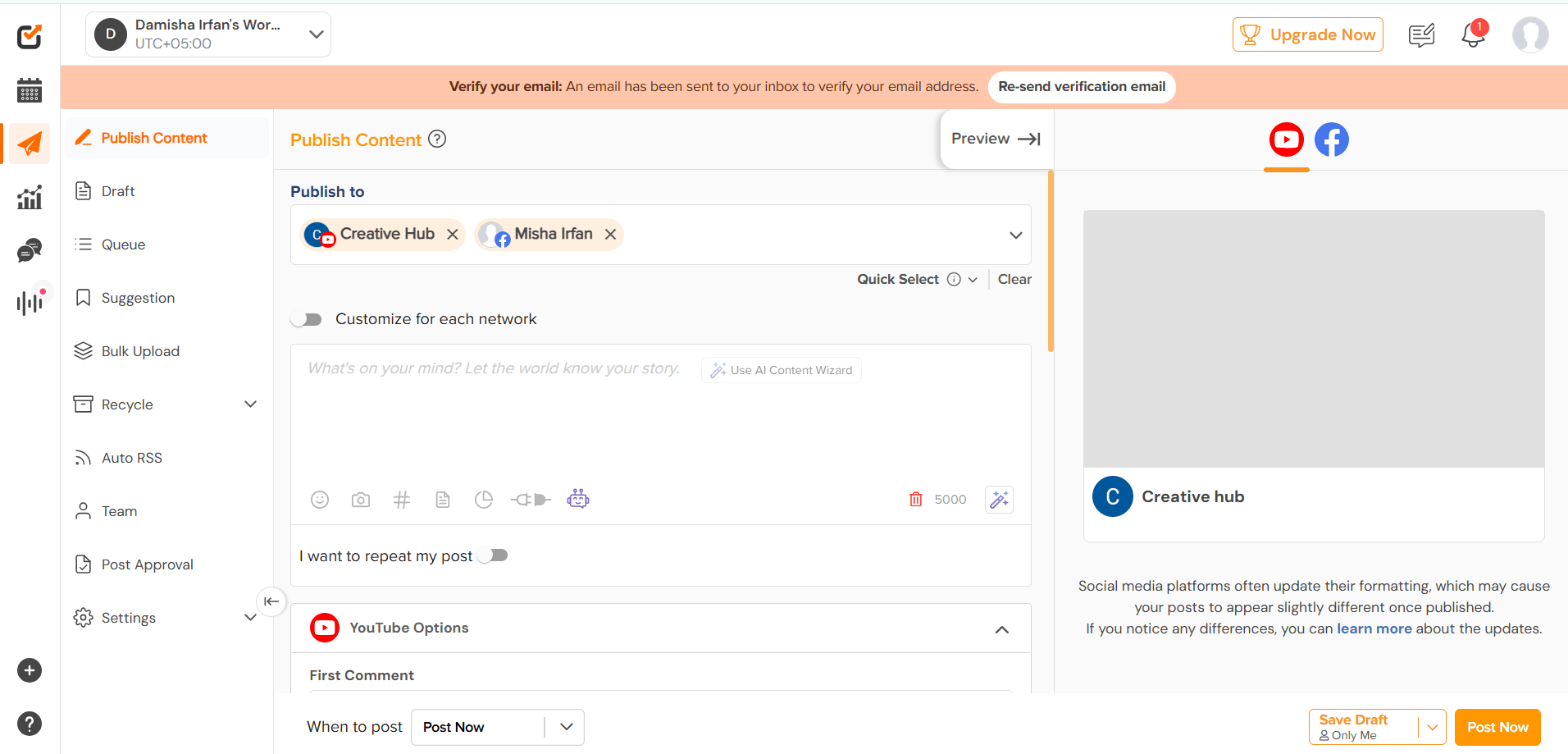The image size is (1568, 754).
Task: Click the YouTube preview thumbnail placeholder
Action: pyautogui.click(x=1314, y=339)
